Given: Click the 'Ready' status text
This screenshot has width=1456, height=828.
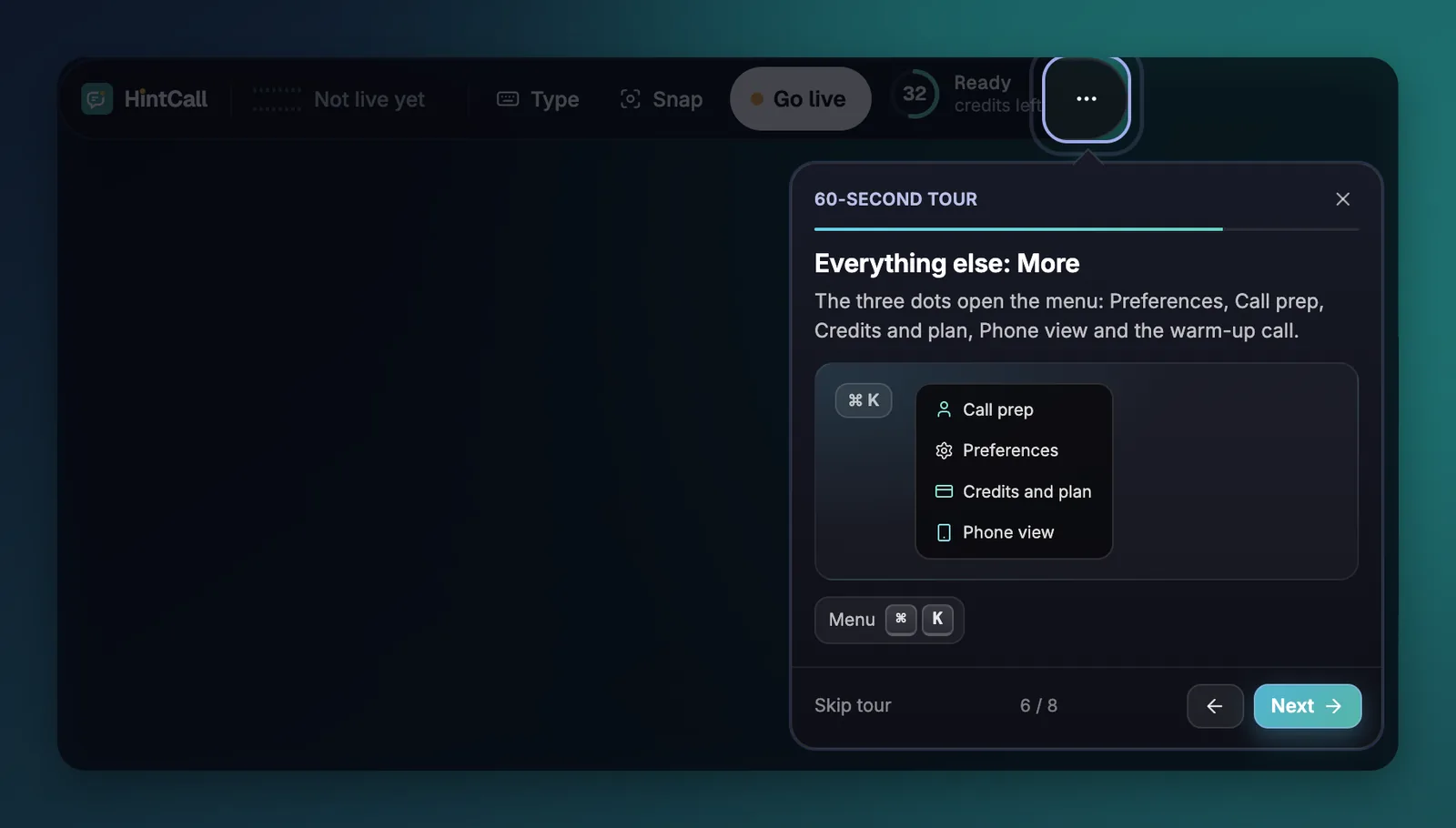Looking at the screenshot, I should [x=982, y=83].
